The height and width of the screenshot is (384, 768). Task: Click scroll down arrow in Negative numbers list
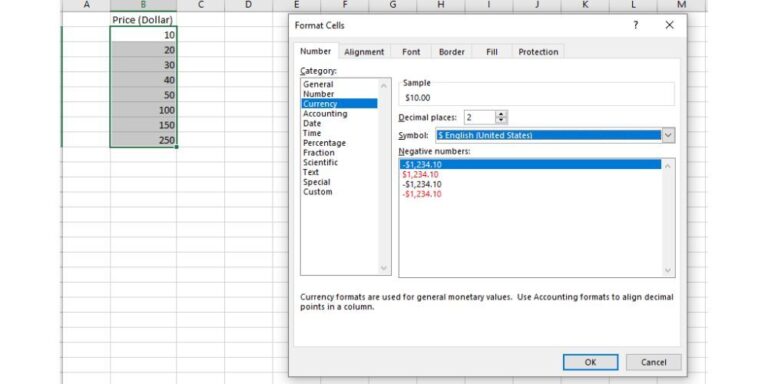point(667,270)
